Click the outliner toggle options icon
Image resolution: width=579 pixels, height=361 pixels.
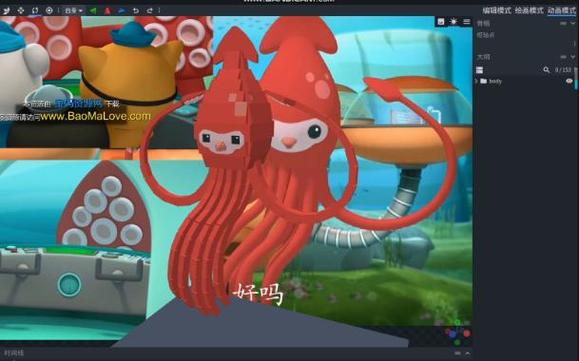pos(479,70)
